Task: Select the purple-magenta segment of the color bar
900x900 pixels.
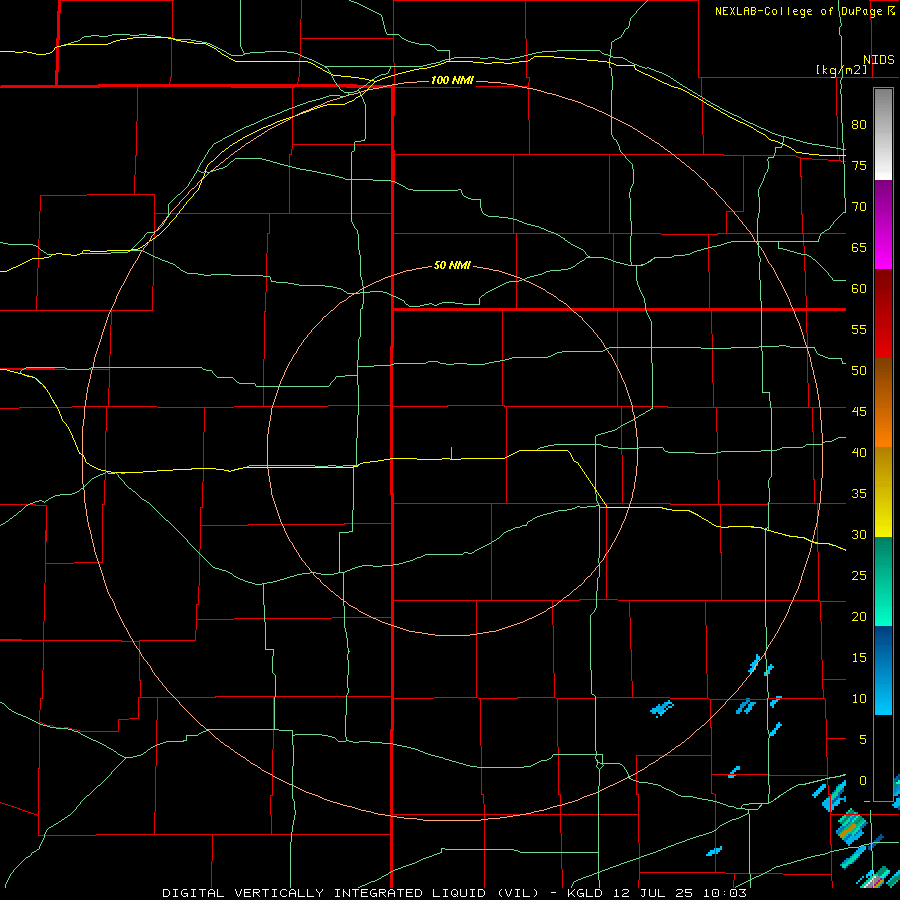Action: coord(883,225)
